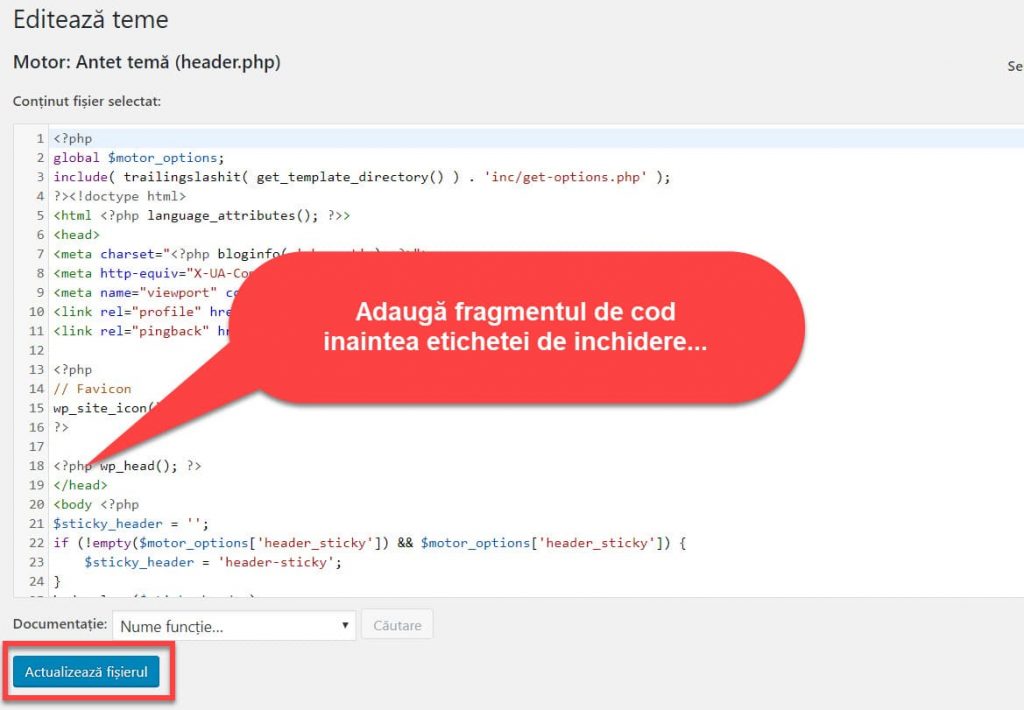Open the Nume funcție dropdown

coord(232,626)
